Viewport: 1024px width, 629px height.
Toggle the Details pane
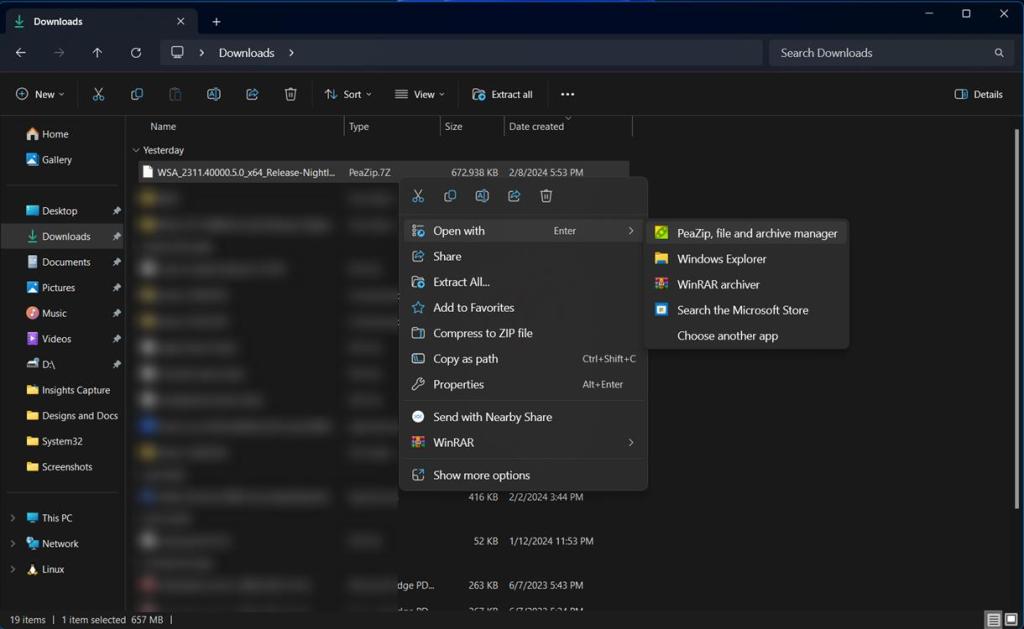[978, 94]
